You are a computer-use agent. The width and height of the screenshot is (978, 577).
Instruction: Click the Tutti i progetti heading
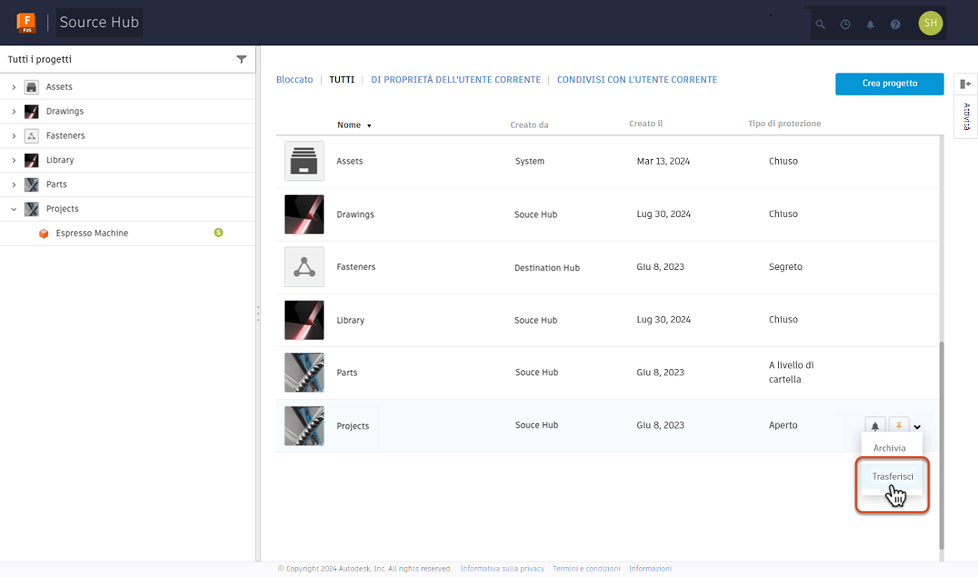(x=40, y=59)
